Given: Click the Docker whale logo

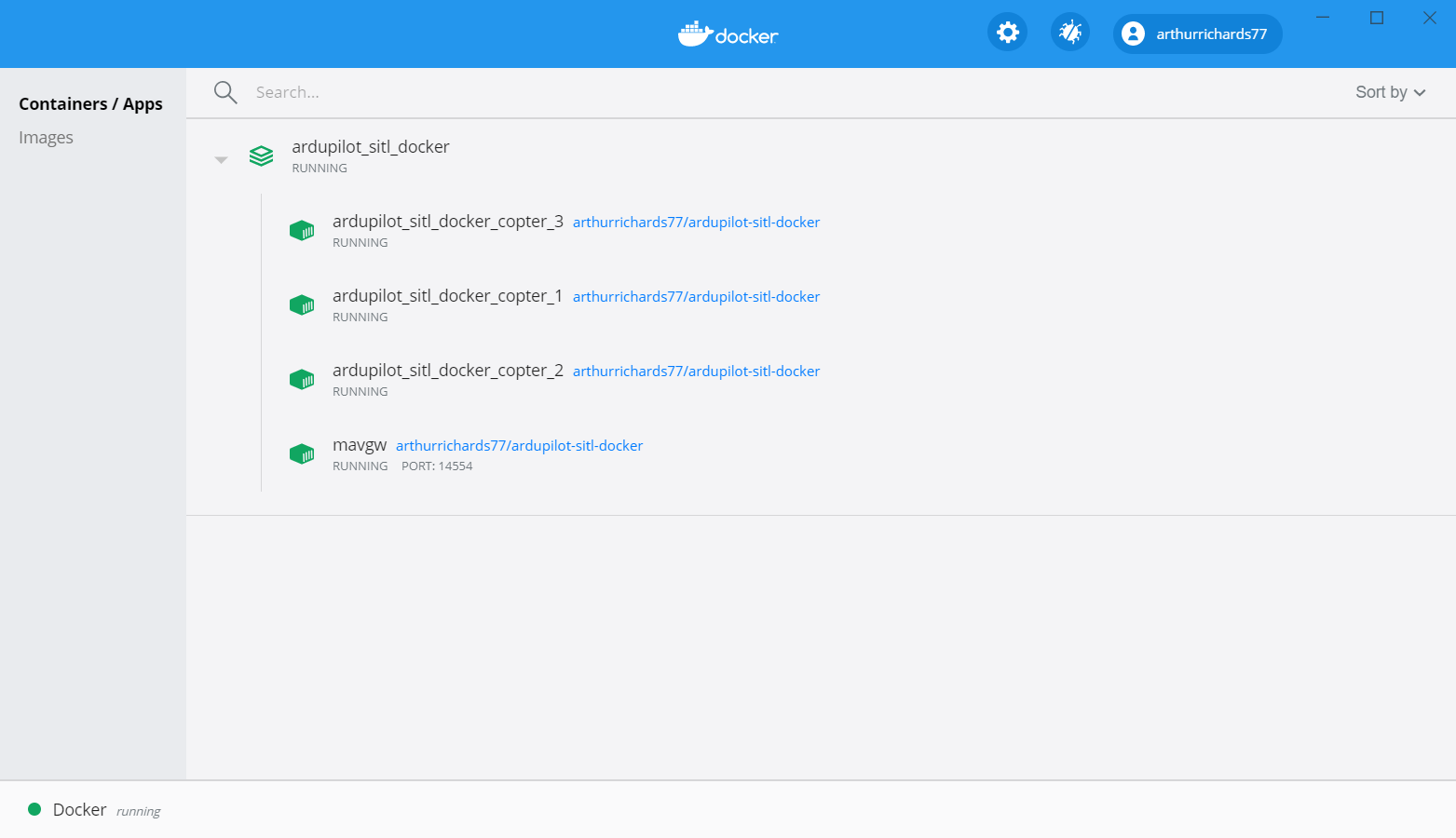Looking at the screenshot, I should pyautogui.click(x=728, y=34).
